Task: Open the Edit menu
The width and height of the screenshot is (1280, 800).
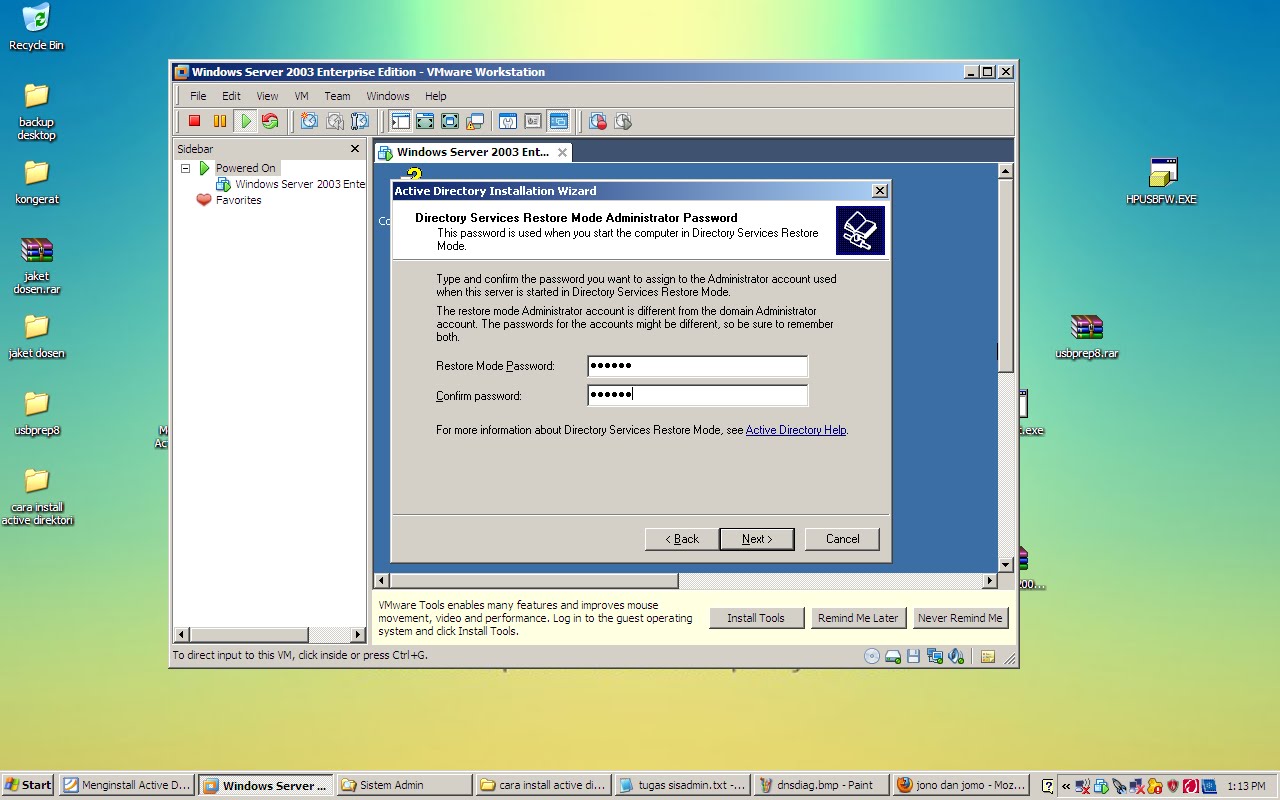Action: (x=231, y=96)
